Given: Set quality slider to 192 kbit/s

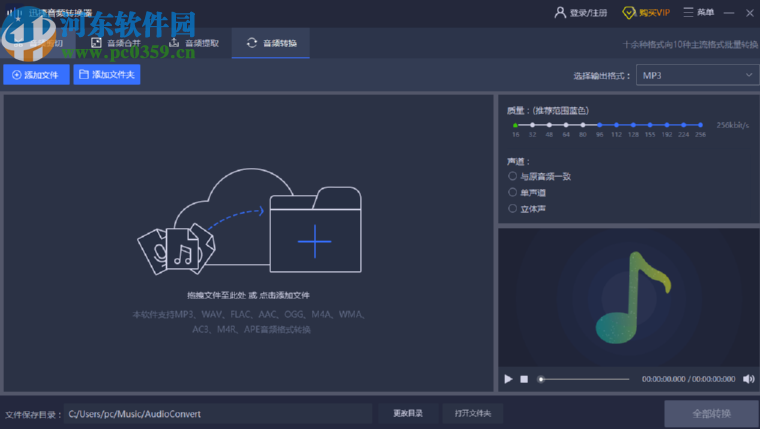Looking at the screenshot, I should [667, 125].
